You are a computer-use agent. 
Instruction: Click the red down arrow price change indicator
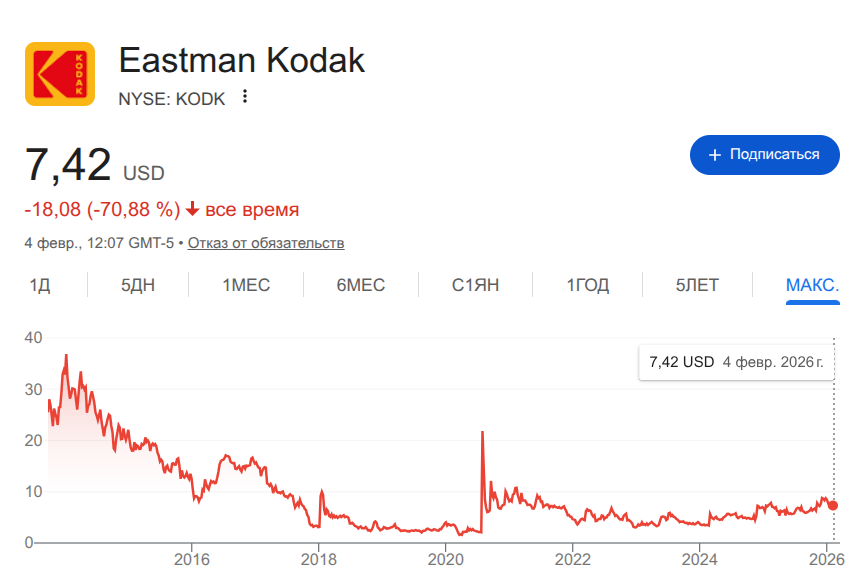(193, 210)
